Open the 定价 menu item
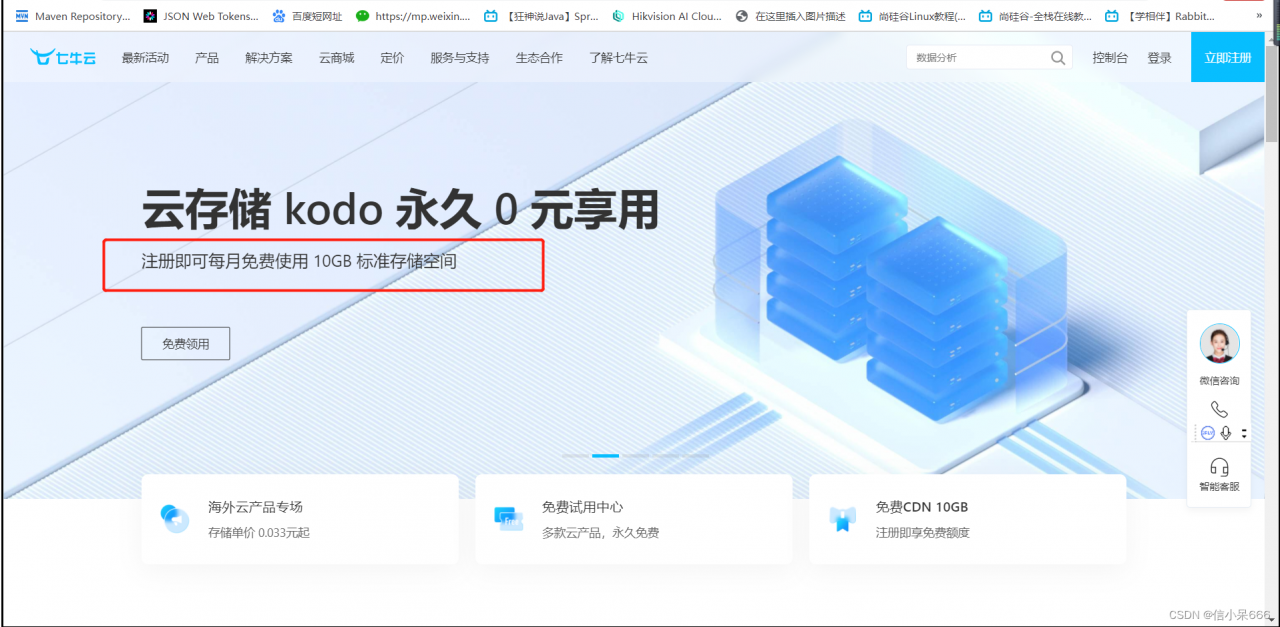Viewport: 1280px width, 627px height. pos(392,58)
